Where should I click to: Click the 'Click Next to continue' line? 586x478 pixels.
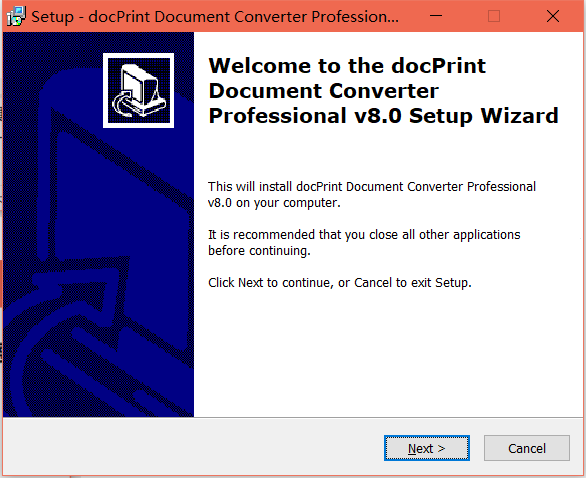[340, 283]
